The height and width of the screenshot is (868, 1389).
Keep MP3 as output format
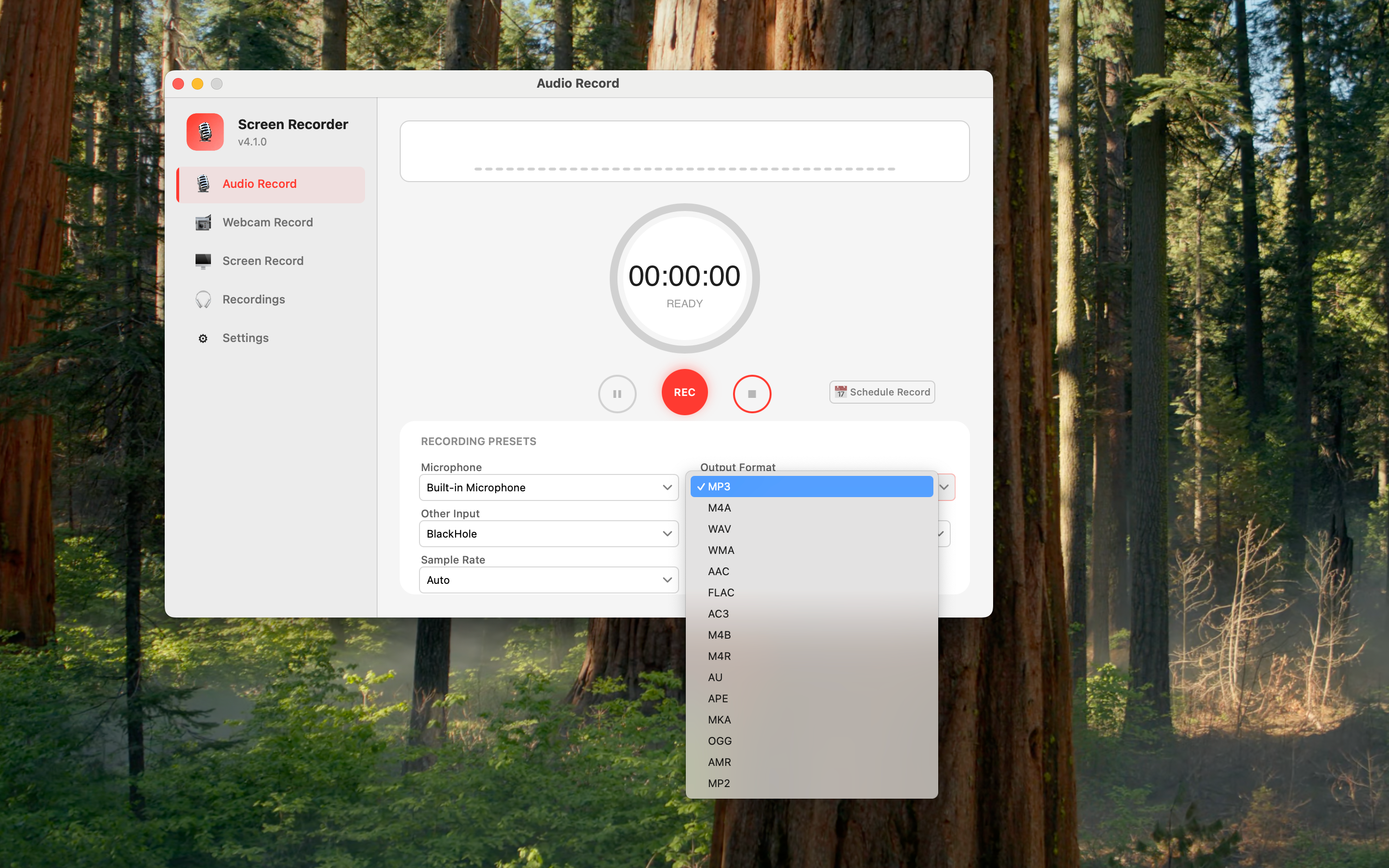pos(812,487)
